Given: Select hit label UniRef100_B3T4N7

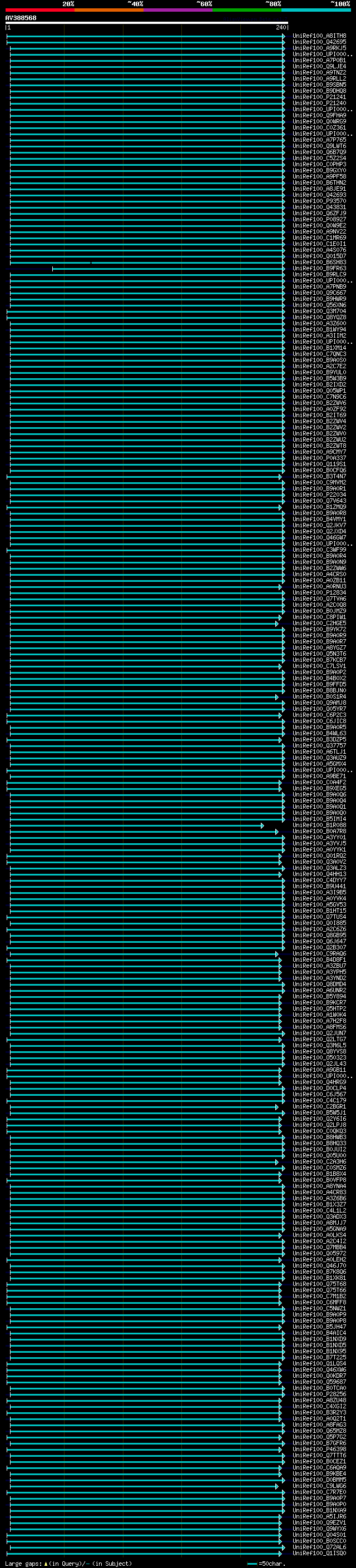Looking at the screenshot, I should click(x=319, y=476).
